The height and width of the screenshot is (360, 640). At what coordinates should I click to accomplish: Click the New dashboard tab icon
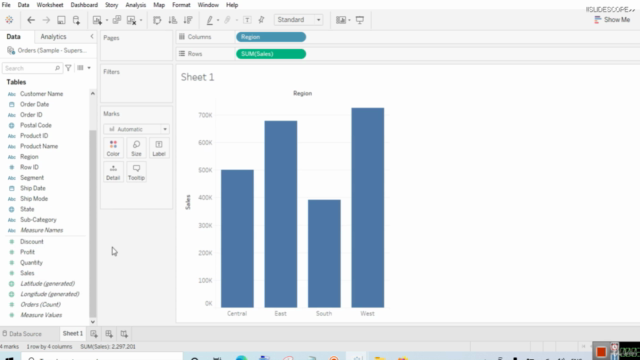(x=109, y=334)
